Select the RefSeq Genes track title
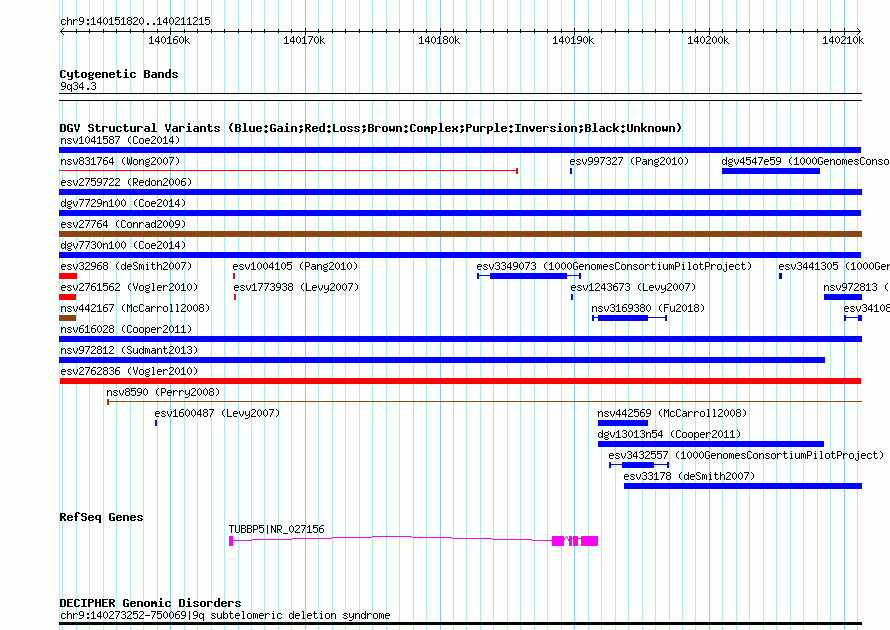 click(101, 517)
